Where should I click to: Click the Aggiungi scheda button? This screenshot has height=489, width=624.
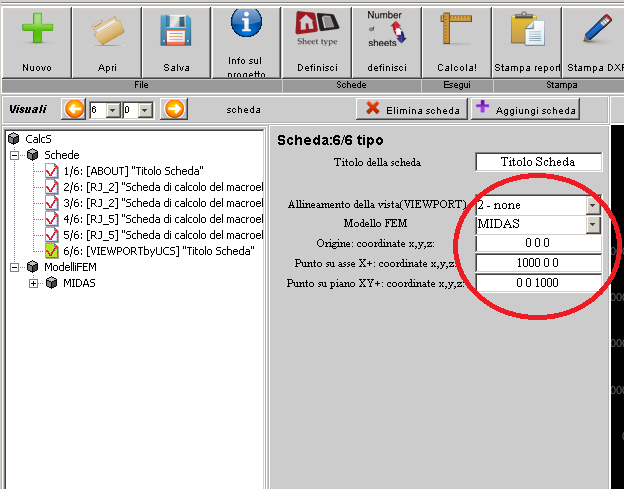[x=525, y=109]
